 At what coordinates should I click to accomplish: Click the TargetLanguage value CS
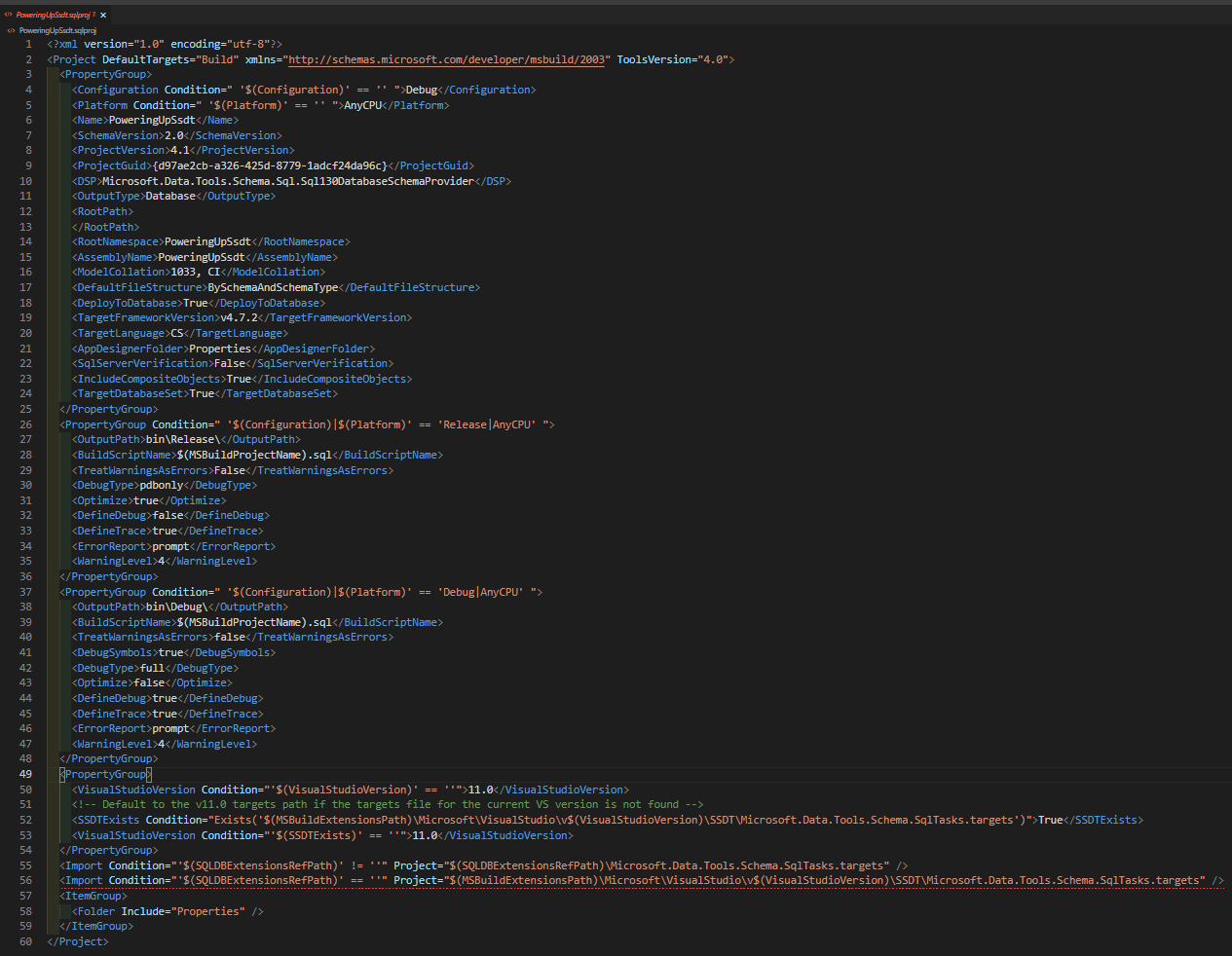pos(177,333)
